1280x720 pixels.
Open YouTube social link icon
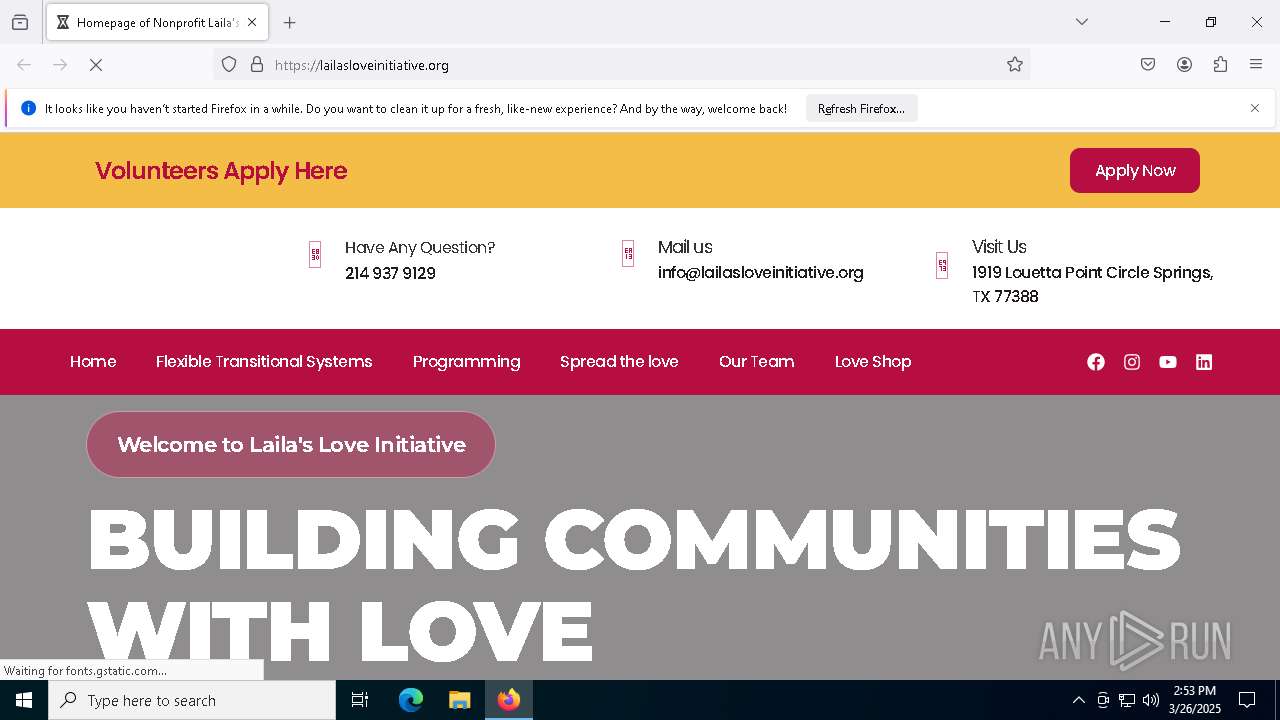(1168, 362)
